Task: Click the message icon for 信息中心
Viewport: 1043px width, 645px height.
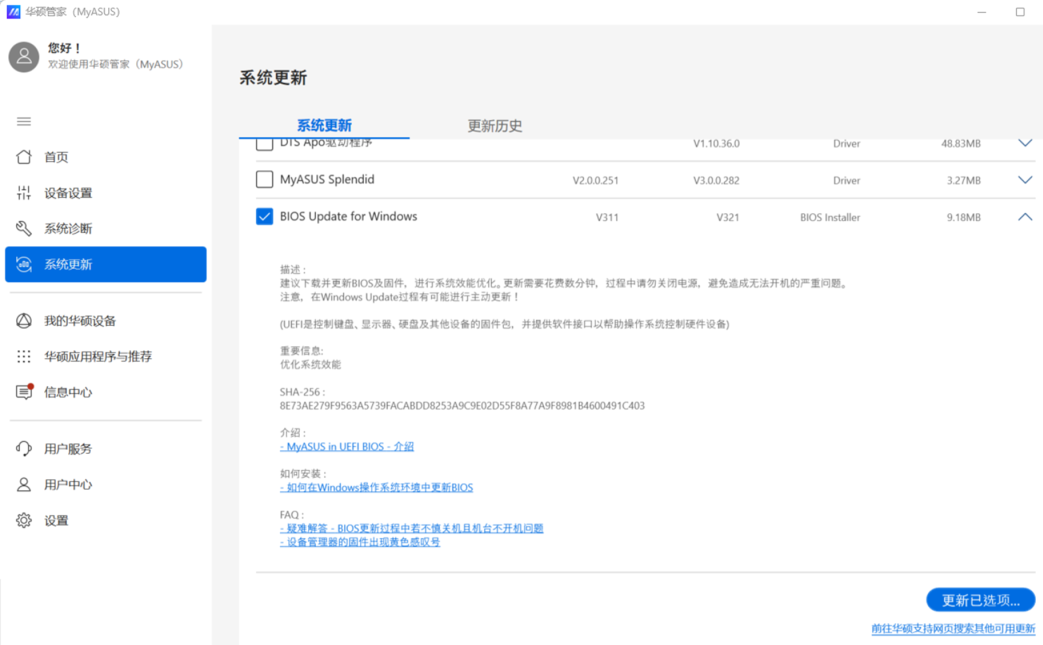Action: (x=24, y=392)
